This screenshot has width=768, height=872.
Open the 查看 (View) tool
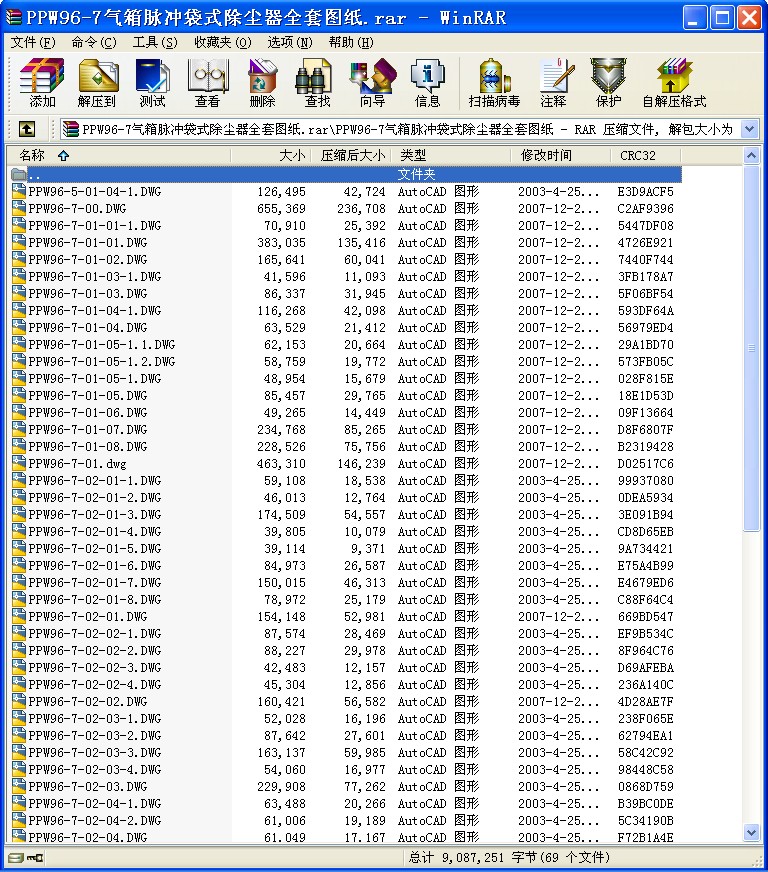(207, 83)
